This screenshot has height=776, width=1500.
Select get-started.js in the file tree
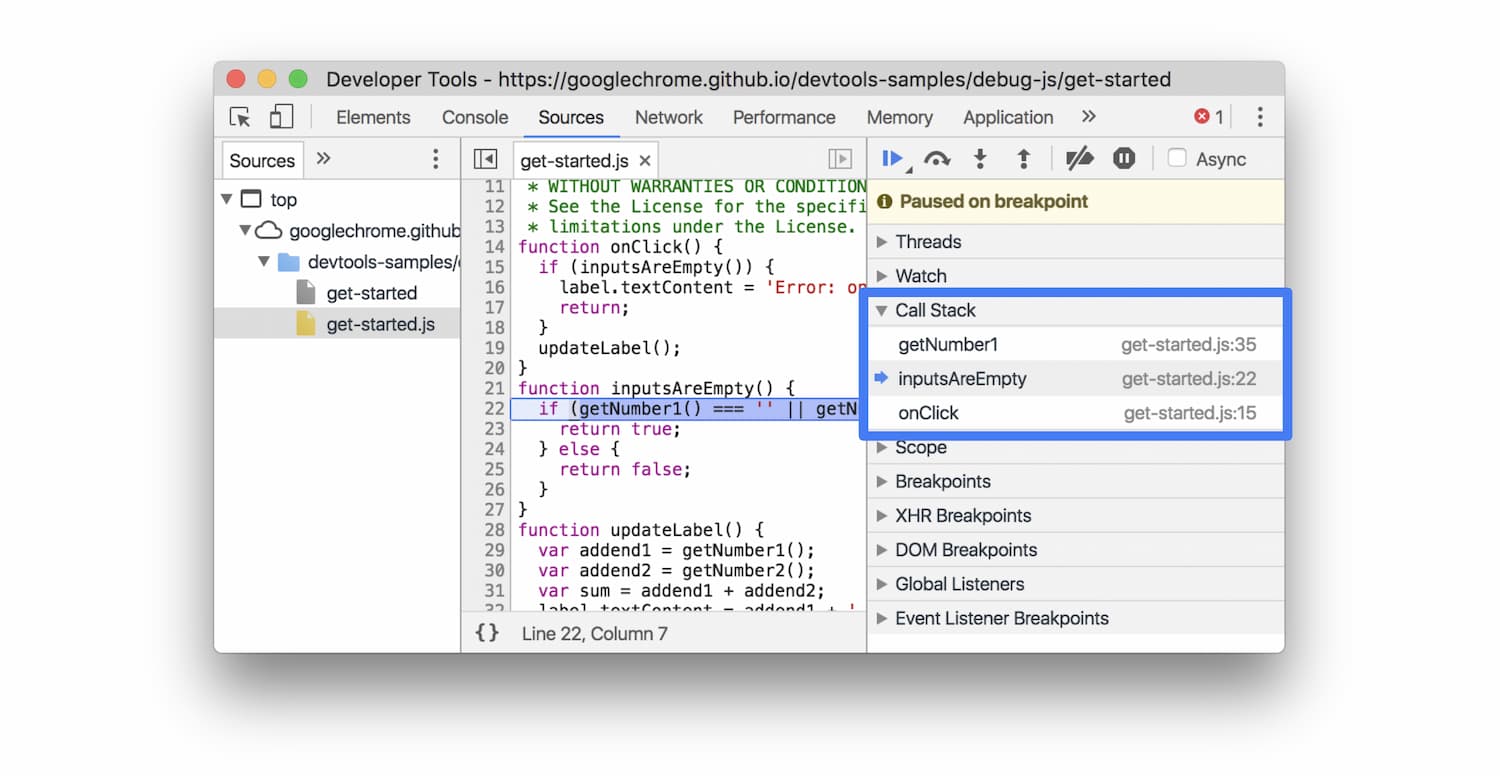click(x=380, y=324)
